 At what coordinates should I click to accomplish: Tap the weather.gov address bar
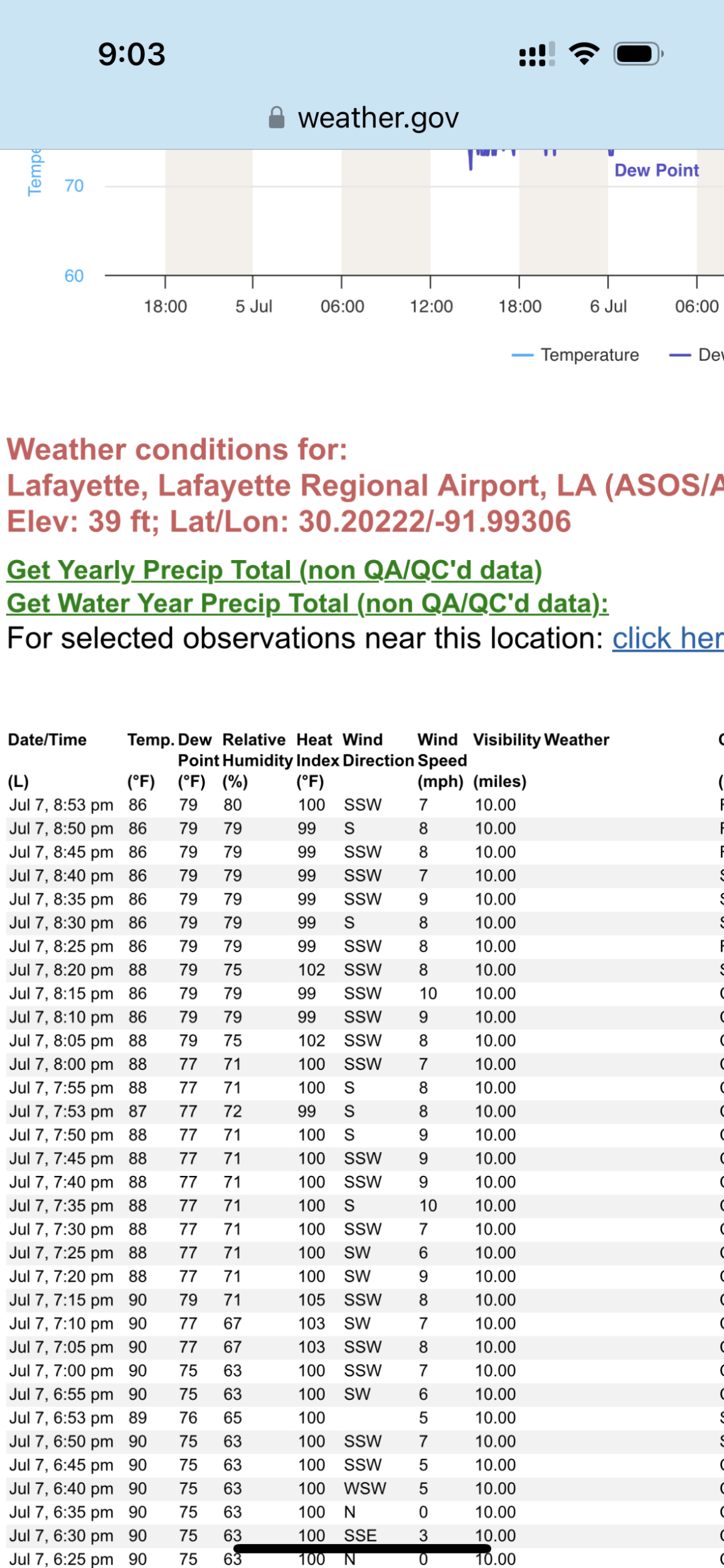pos(364,117)
